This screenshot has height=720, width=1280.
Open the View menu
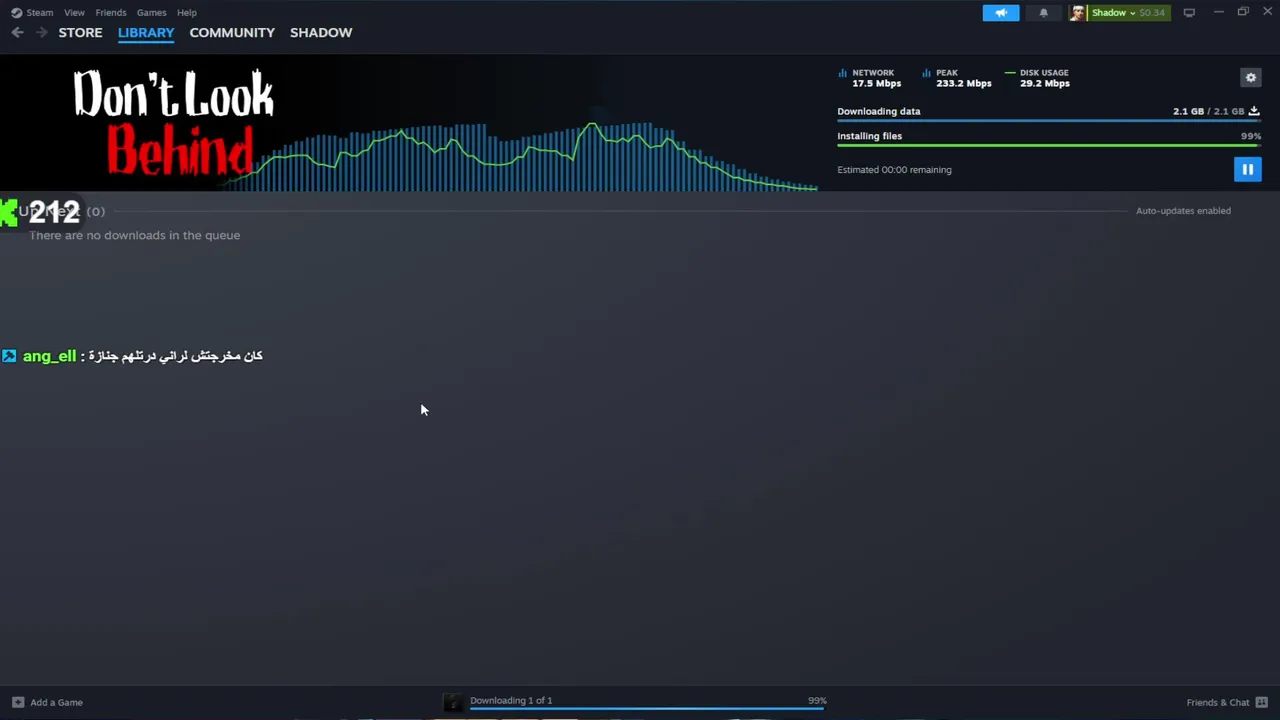(74, 13)
